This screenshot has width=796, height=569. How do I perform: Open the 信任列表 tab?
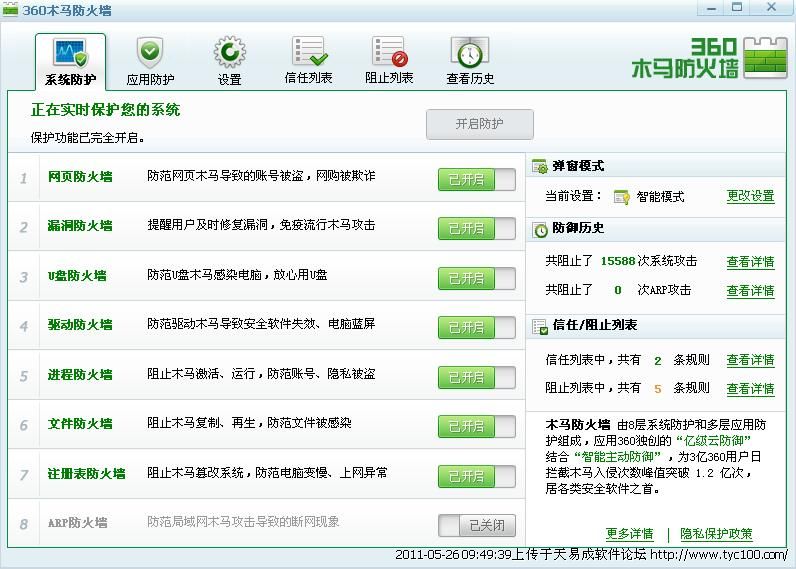309,61
